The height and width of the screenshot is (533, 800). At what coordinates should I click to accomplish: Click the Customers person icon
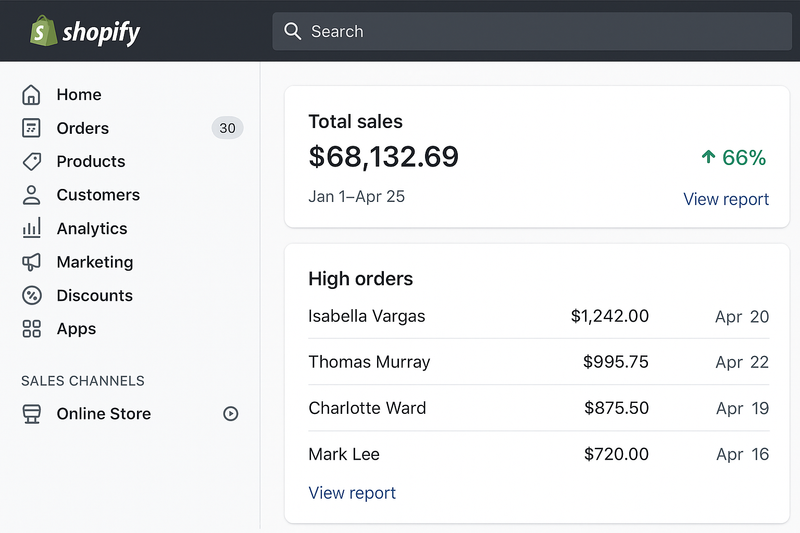(32, 195)
